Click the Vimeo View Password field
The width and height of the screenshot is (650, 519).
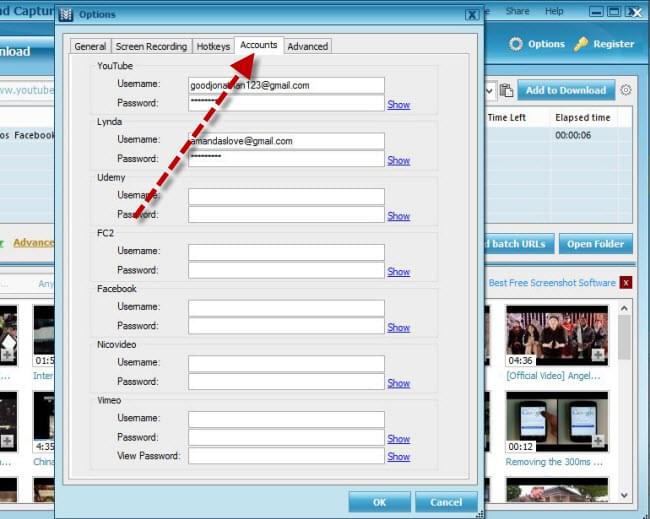286,456
